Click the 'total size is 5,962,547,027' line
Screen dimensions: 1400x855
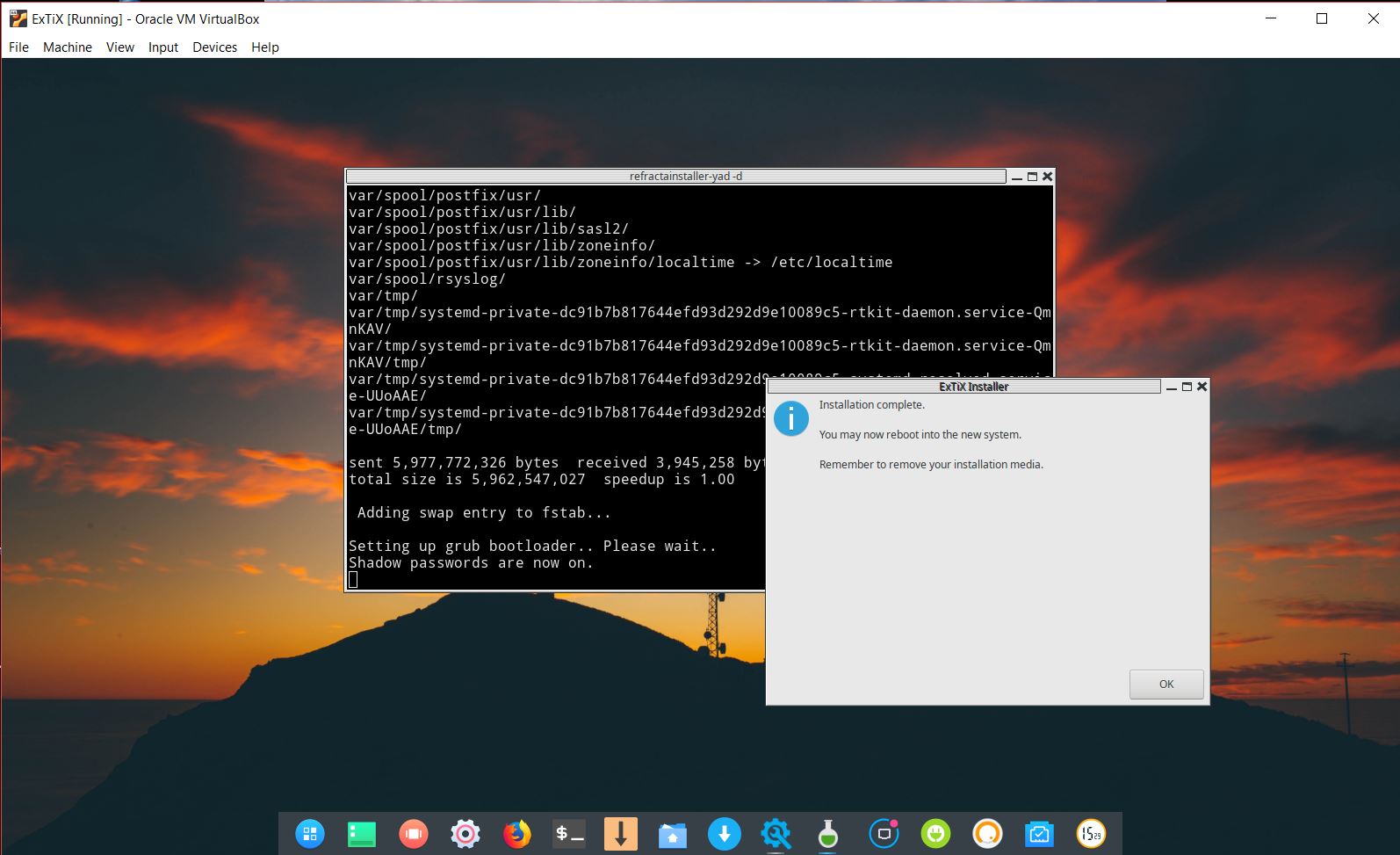pos(541,480)
